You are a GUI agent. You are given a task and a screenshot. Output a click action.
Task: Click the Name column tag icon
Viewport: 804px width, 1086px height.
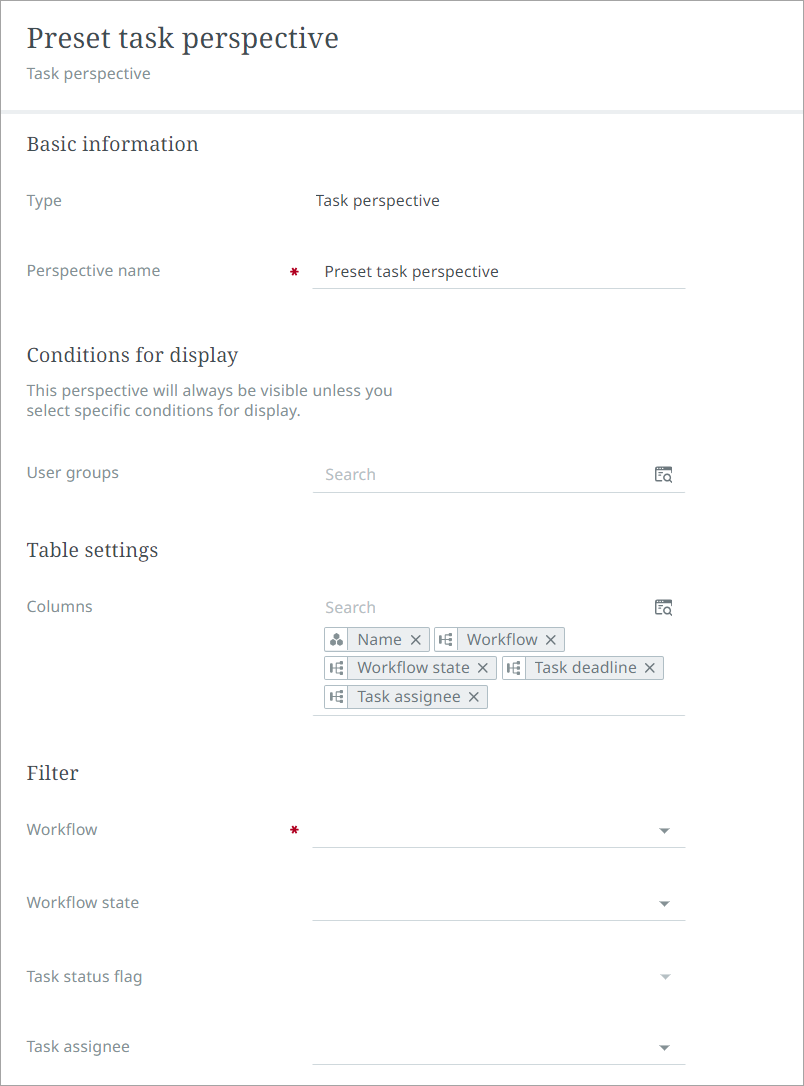tap(337, 640)
